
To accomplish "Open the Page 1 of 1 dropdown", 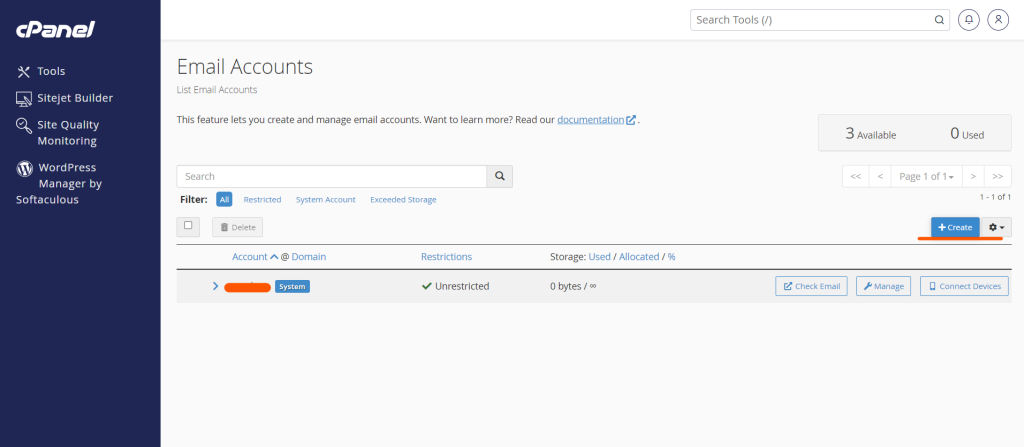I will click(926, 177).
